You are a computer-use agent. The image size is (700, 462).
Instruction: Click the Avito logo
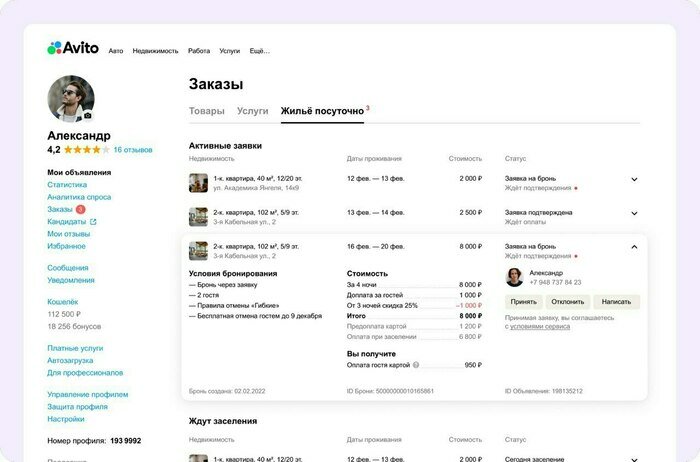pos(72,48)
